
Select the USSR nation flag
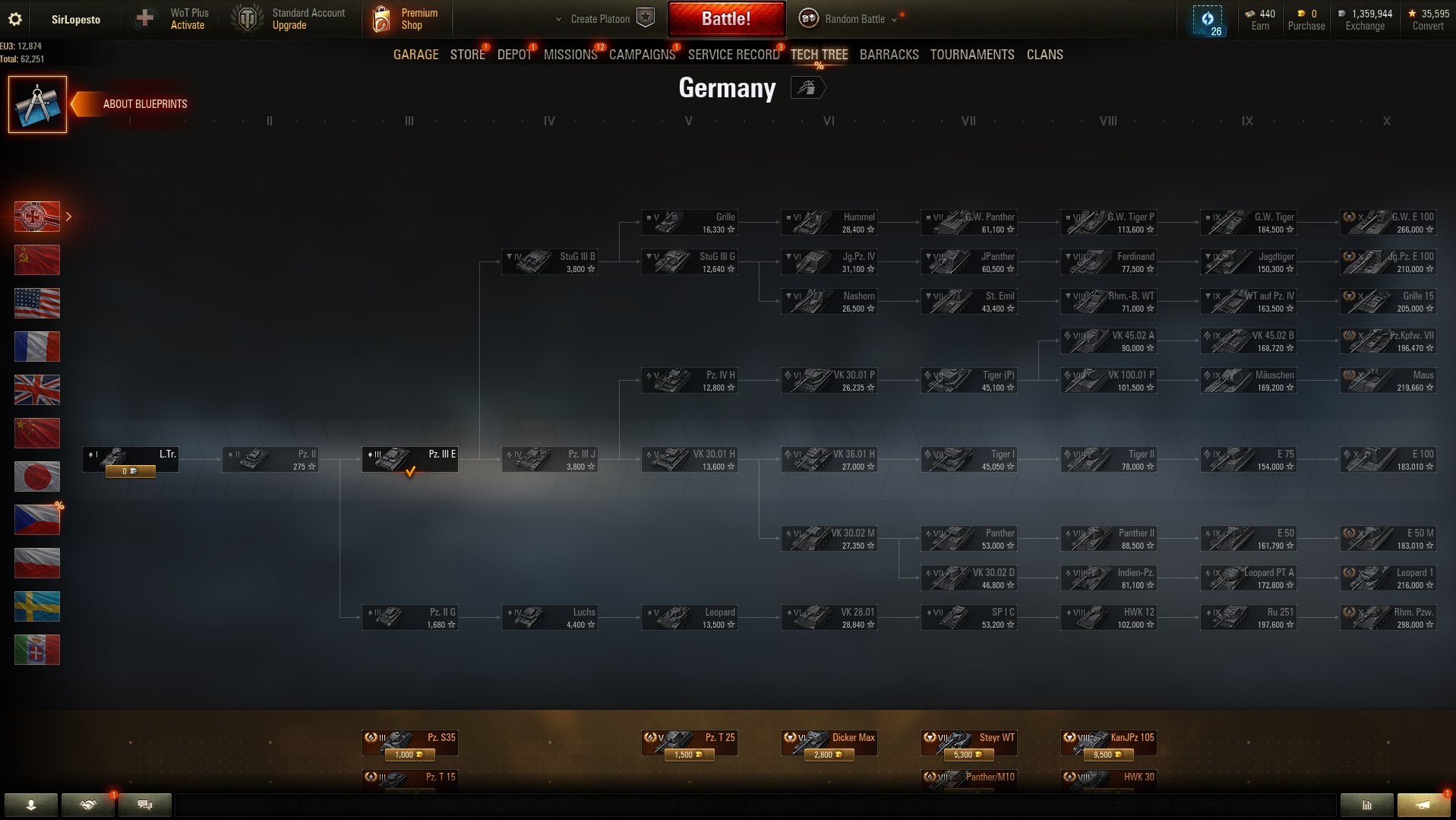(x=37, y=260)
